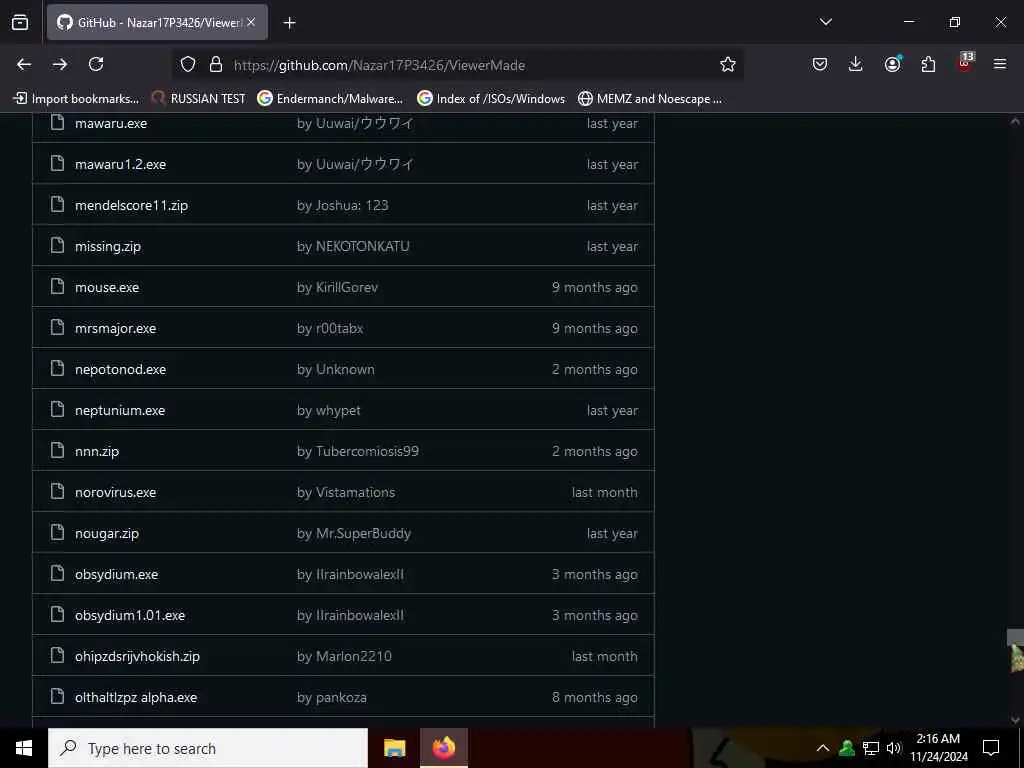1024x768 pixels.
Task: Click the commit message 'by Marlon2210'
Action: [344, 656]
